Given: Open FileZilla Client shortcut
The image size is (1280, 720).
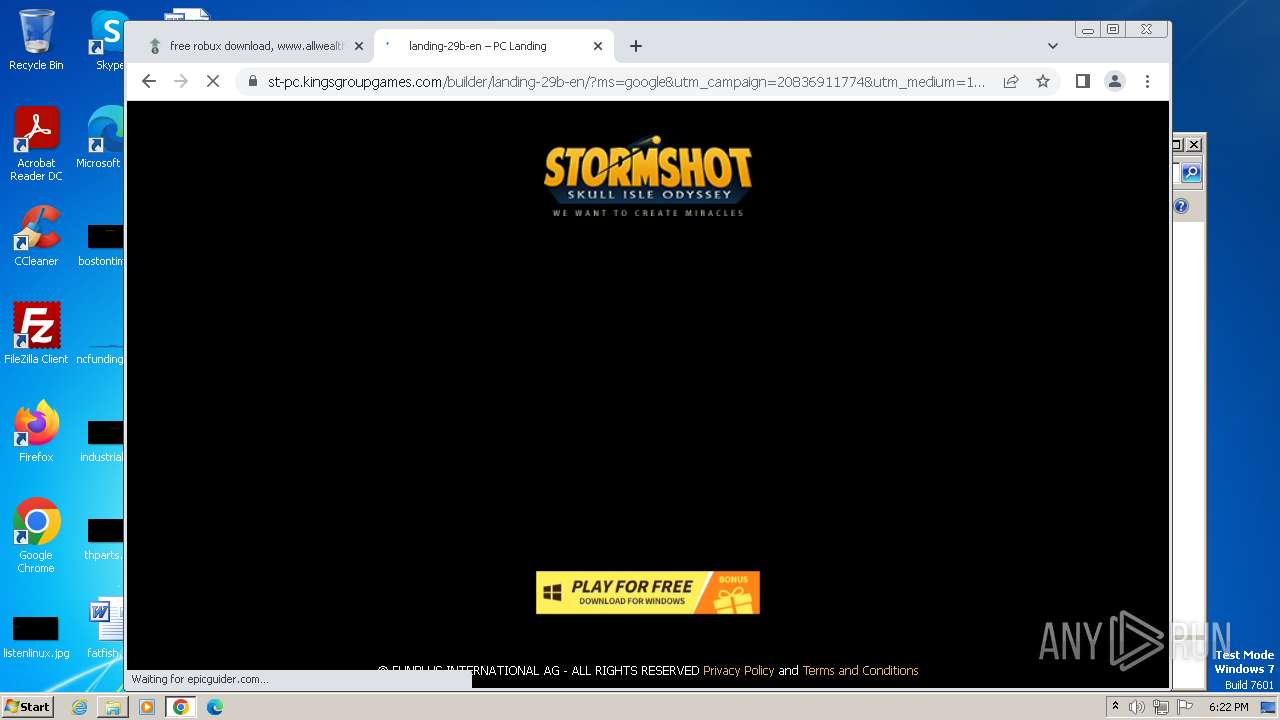Looking at the screenshot, I should [x=36, y=334].
